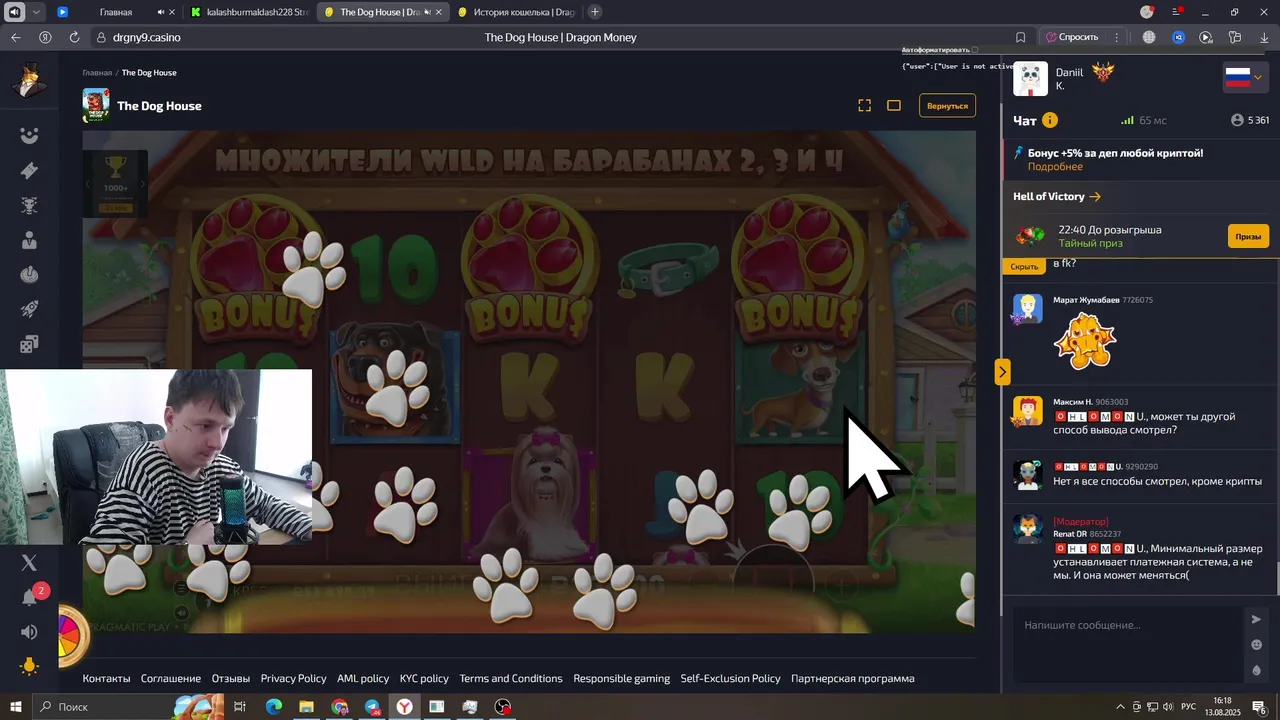The height and width of the screenshot is (720, 1280).
Task: Open the Соглашение footer link
Action: [171, 678]
